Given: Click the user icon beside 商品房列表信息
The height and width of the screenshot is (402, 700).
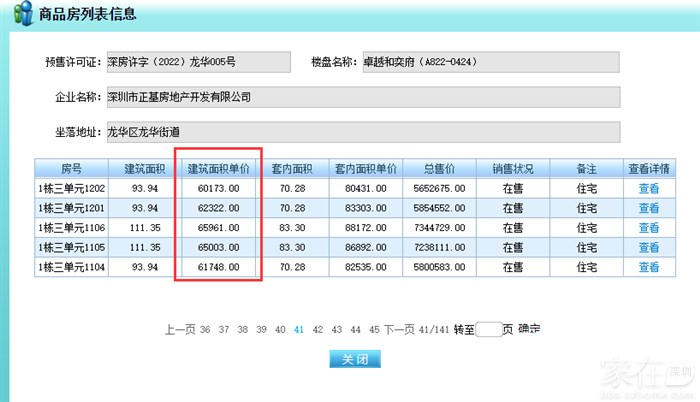Looking at the screenshot, I should [x=21, y=14].
